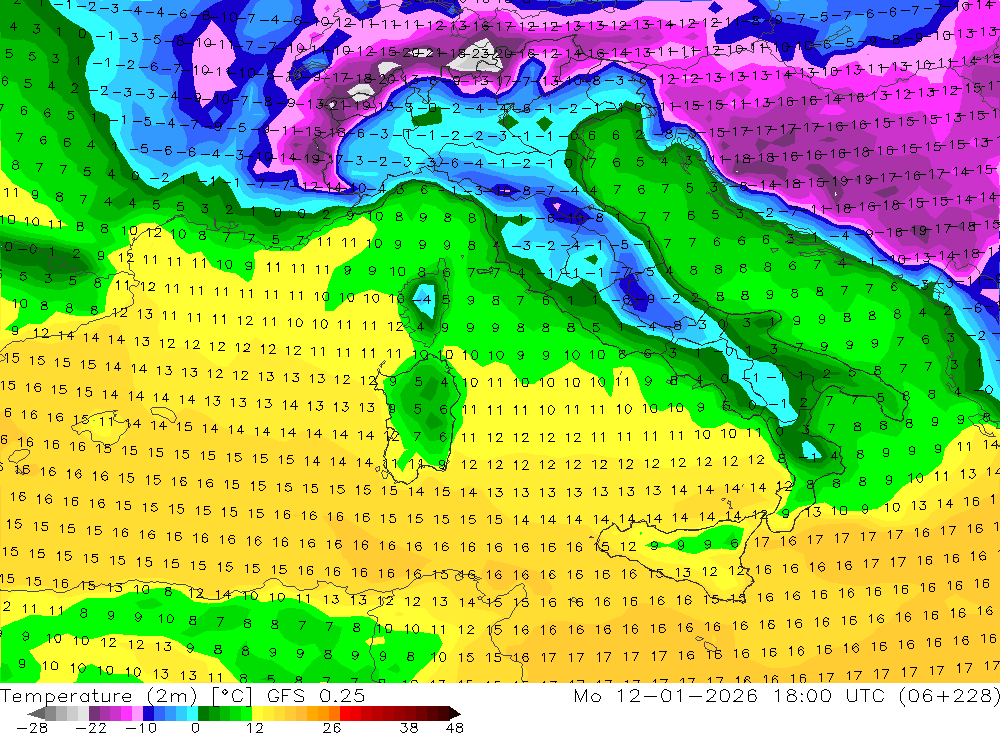
Task: Pick the bright yellow swatch after green
Action: 258,713
